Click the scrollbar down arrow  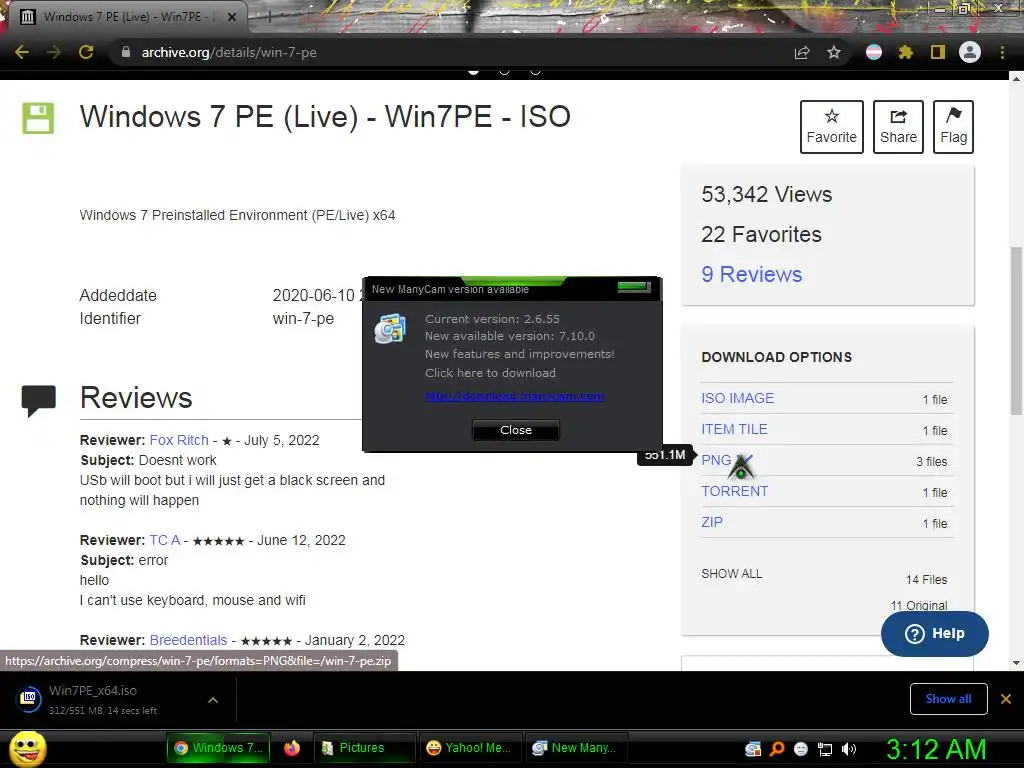click(1016, 663)
